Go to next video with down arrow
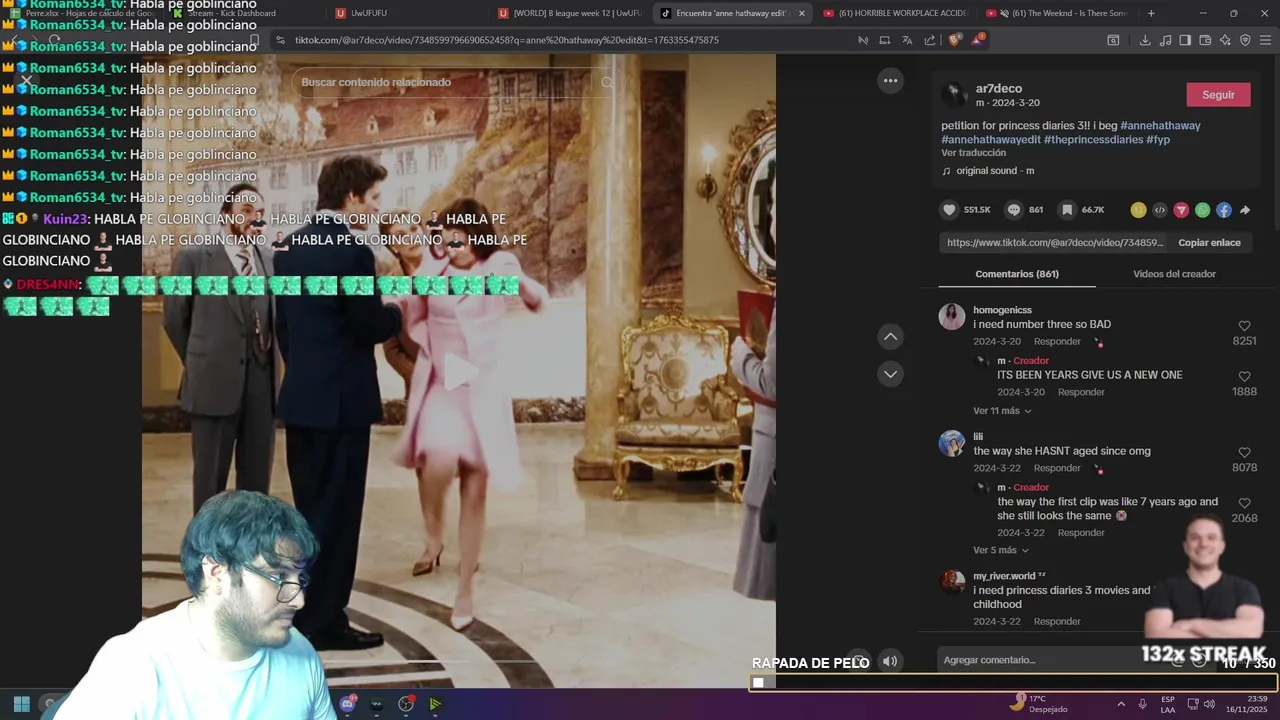The width and height of the screenshot is (1280, 720). coord(890,374)
